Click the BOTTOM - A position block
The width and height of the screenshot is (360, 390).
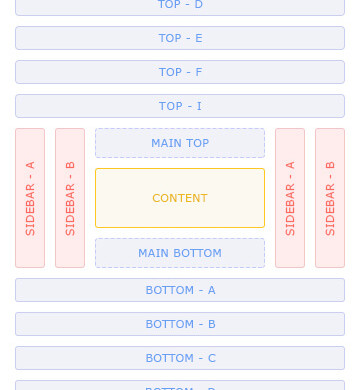pyautogui.click(x=180, y=290)
